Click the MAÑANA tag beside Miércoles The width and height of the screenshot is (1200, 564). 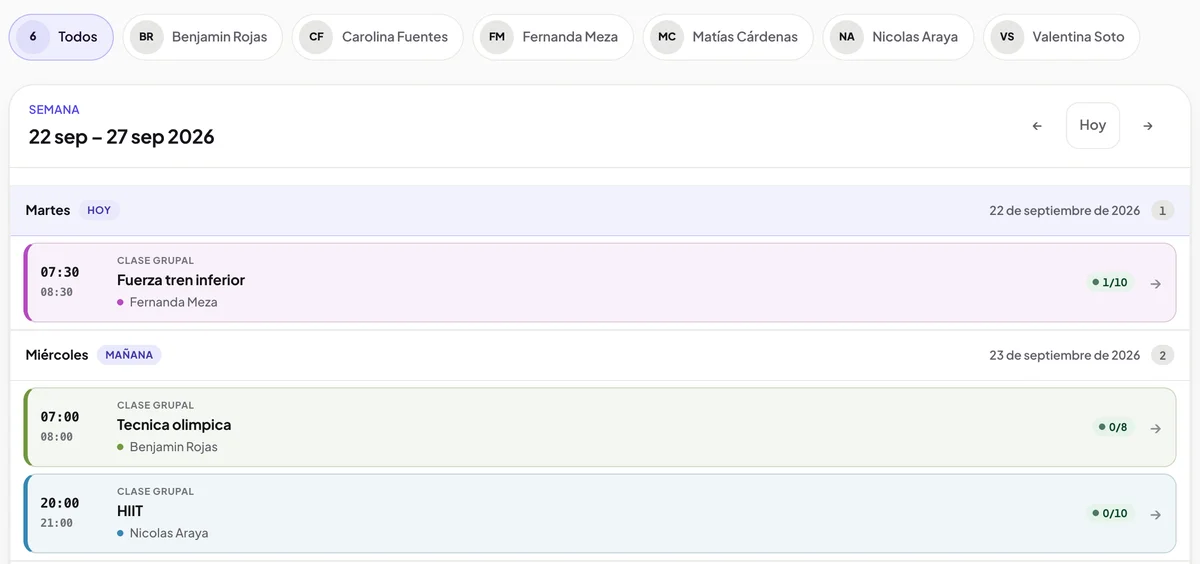[x=129, y=355]
